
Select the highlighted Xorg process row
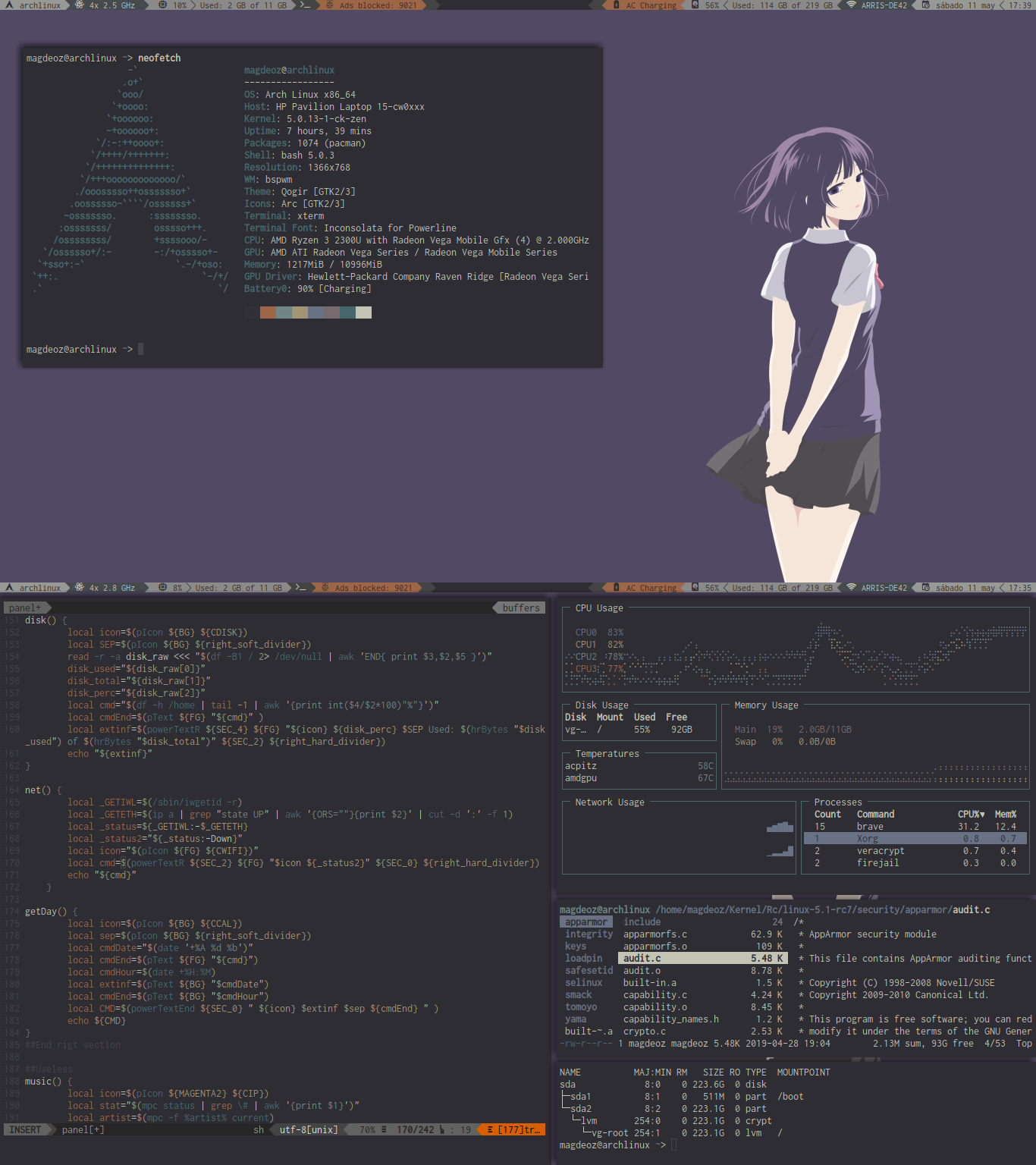pos(915,839)
